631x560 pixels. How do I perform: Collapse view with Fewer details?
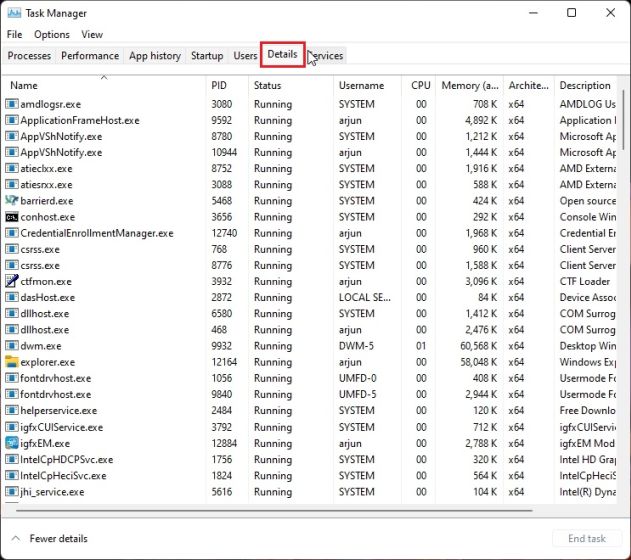tap(49, 538)
